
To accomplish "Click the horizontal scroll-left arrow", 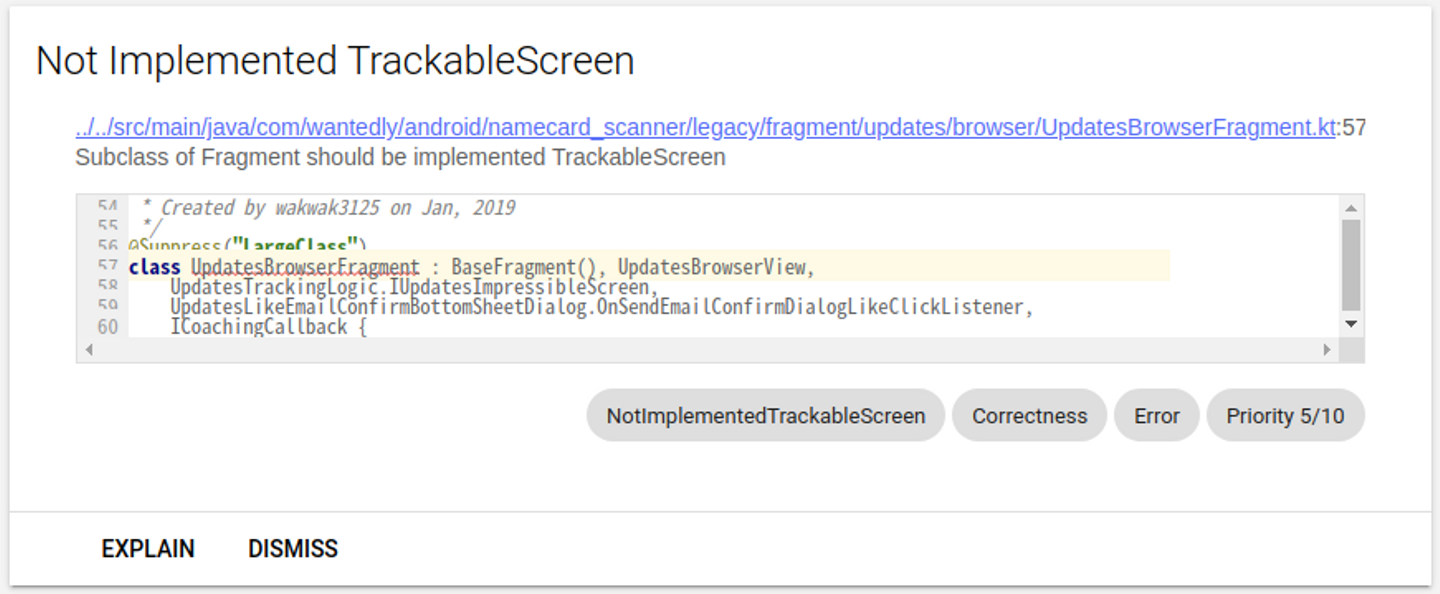I will [89, 350].
